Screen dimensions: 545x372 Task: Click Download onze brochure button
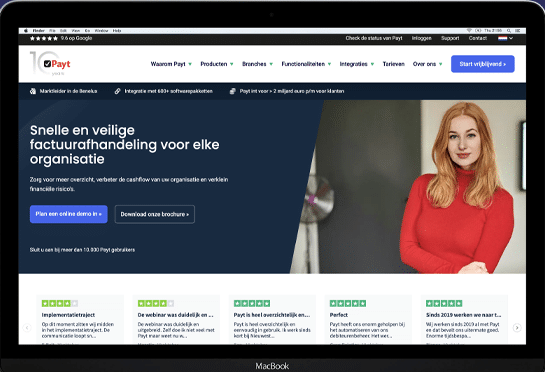[x=155, y=214]
